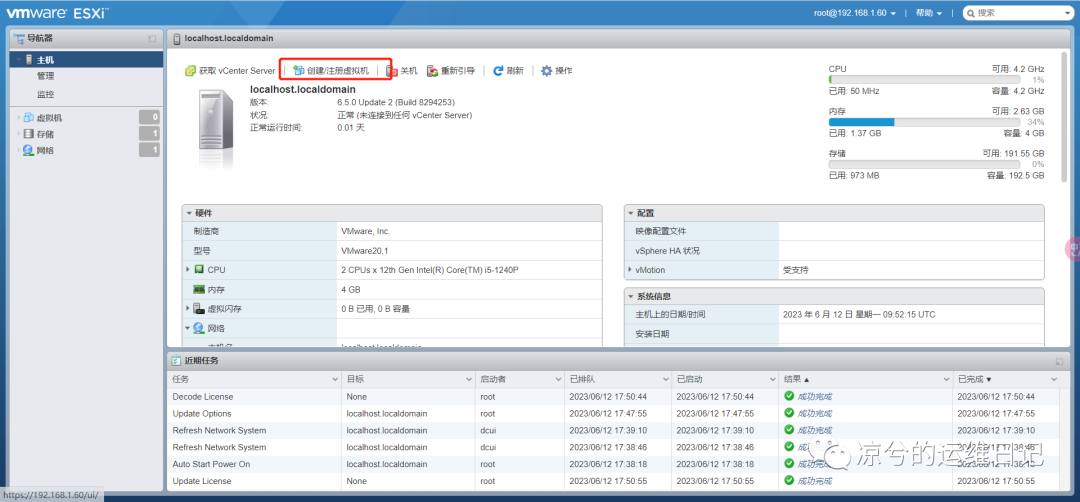This screenshot has height=502, width=1080.
Task: Click the Recent tasks panel icon
Action: [176, 361]
